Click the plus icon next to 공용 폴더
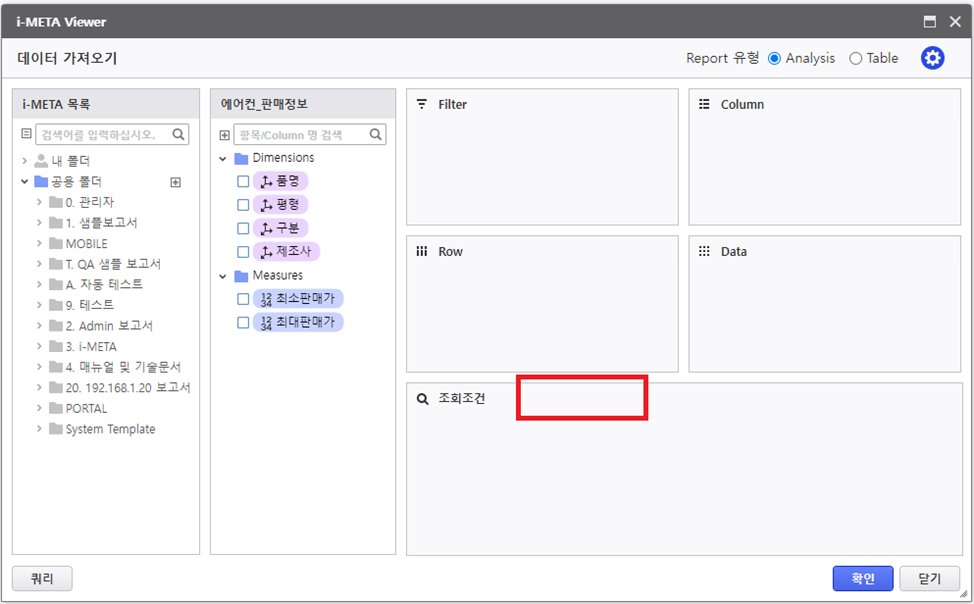The height and width of the screenshot is (604, 974). pyautogui.click(x=175, y=182)
